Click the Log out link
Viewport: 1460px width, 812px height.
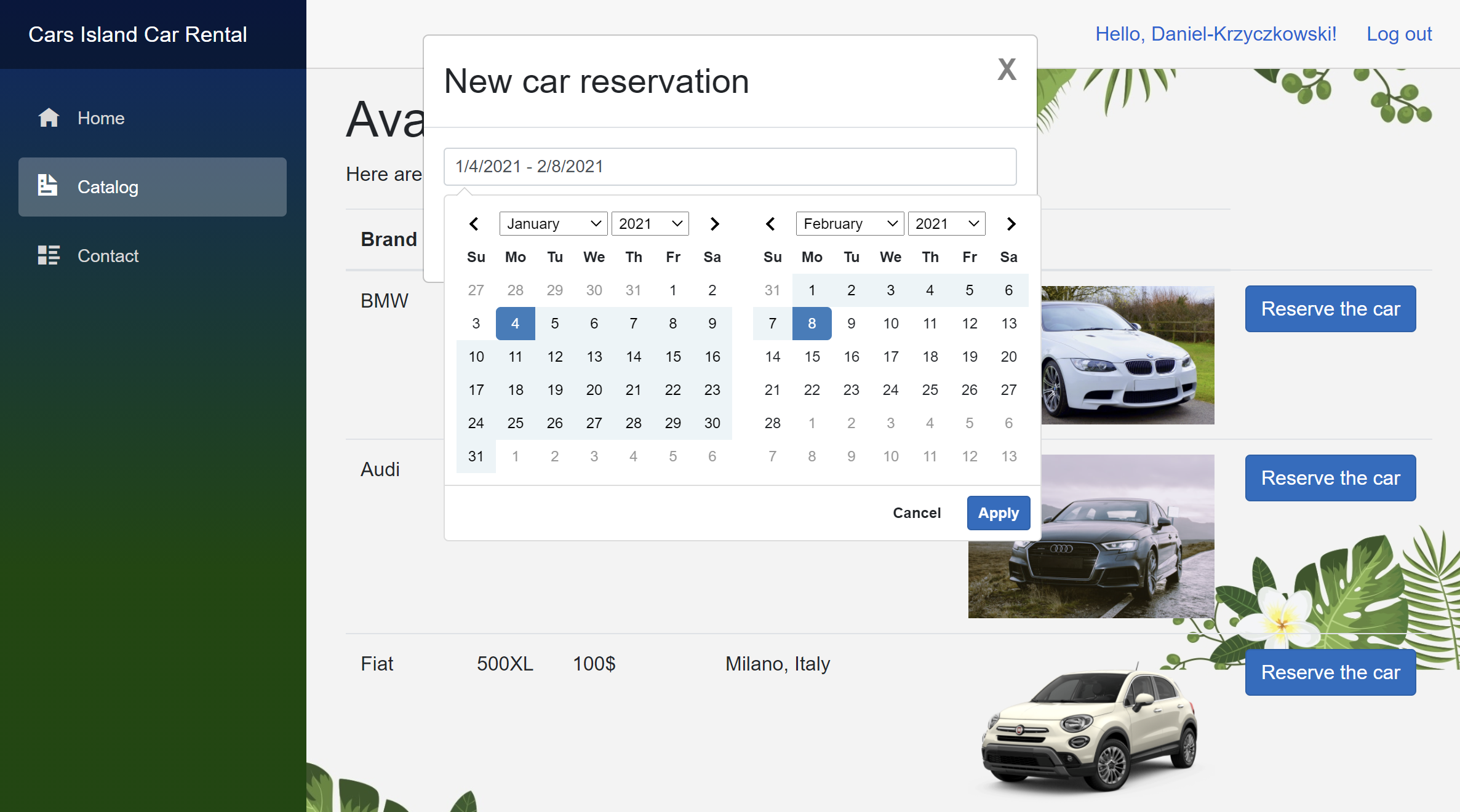(1399, 34)
